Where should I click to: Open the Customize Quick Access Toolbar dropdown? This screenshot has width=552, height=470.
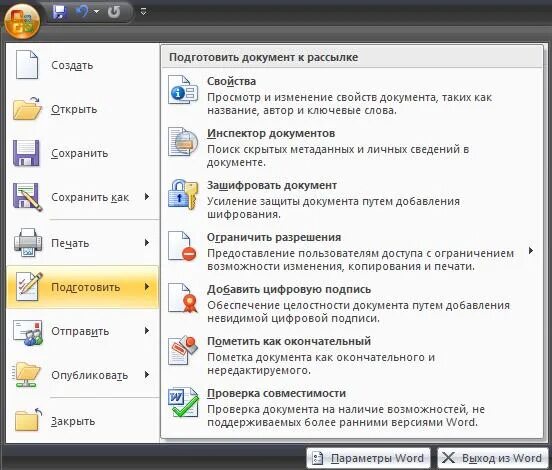tap(143, 12)
